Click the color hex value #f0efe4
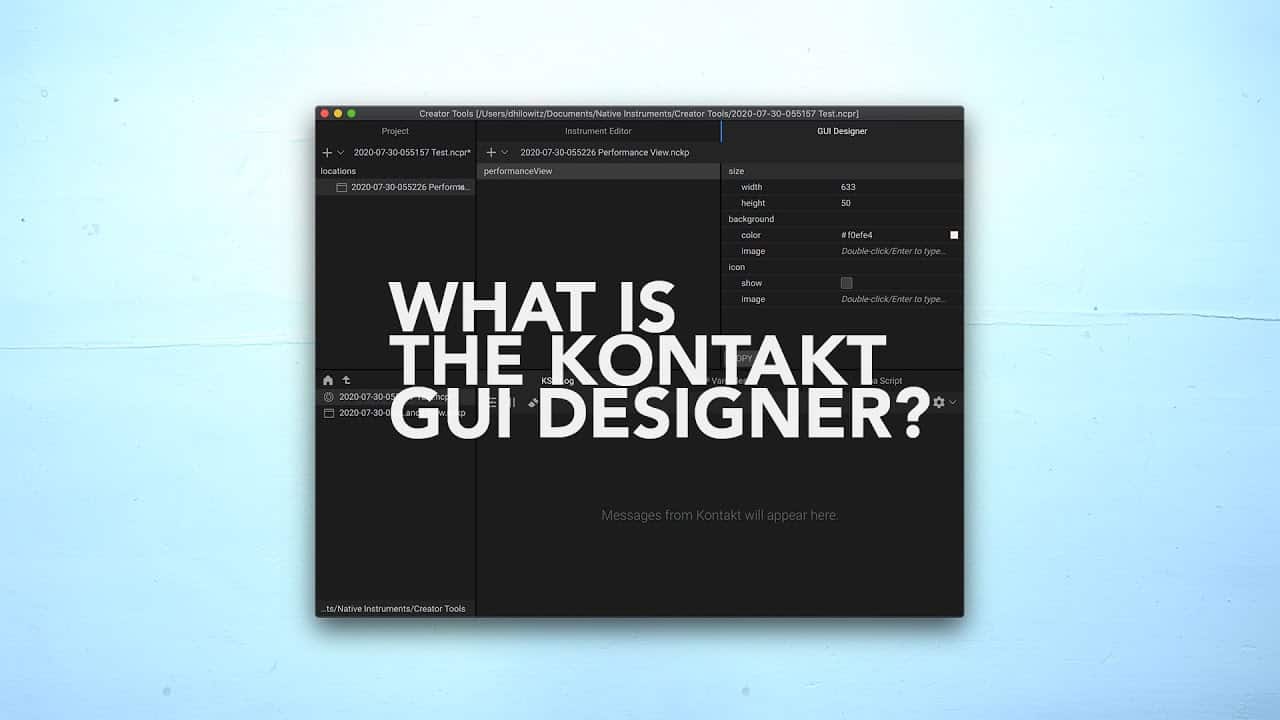The width and height of the screenshot is (1280, 720). pyautogui.click(x=857, y=235)
